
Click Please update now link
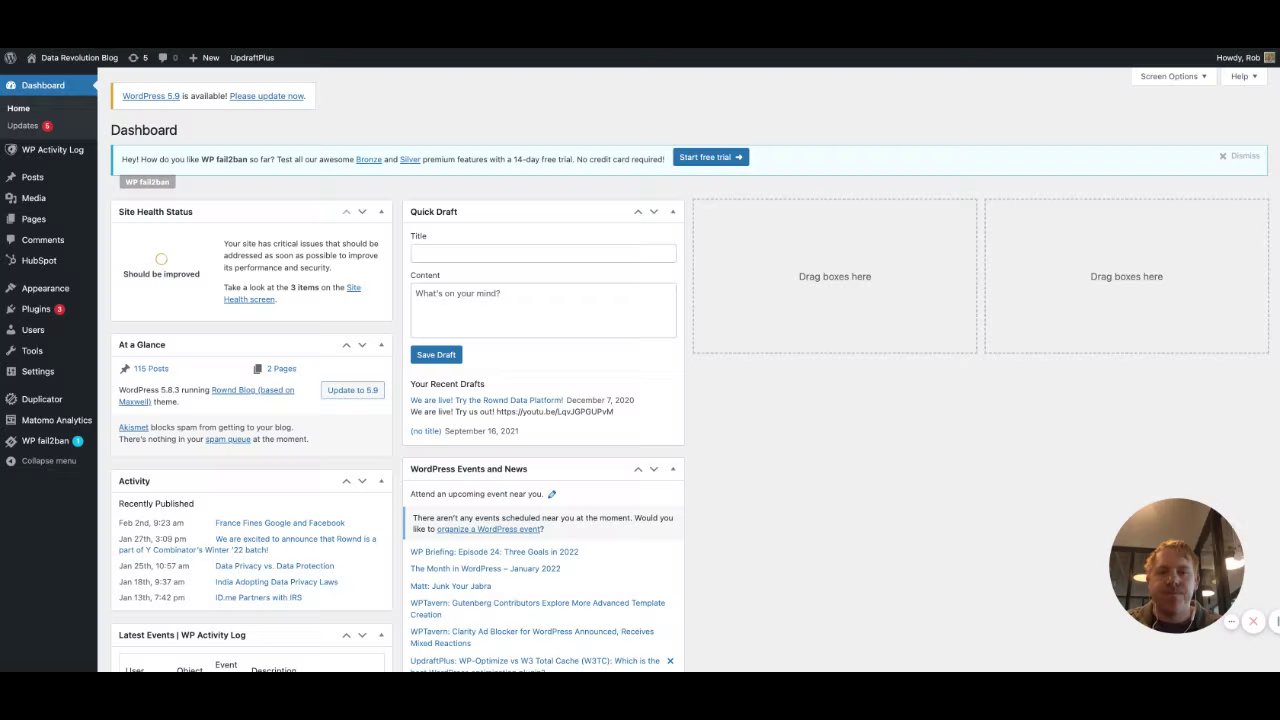(x=267, y=96)
